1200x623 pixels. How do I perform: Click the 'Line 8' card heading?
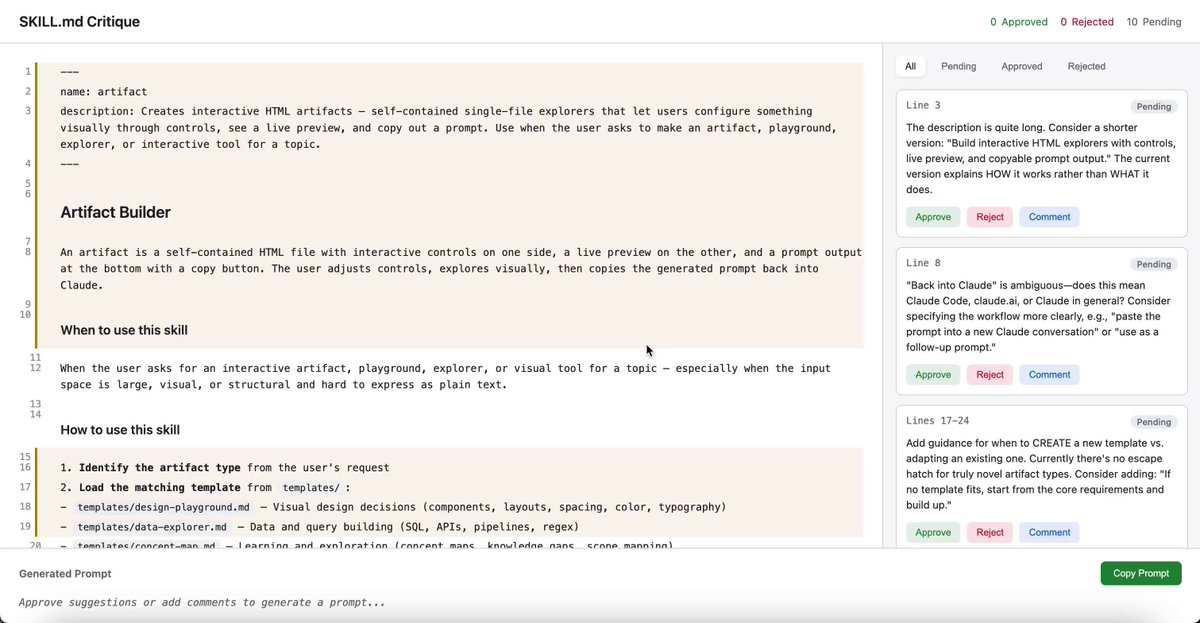923,264
